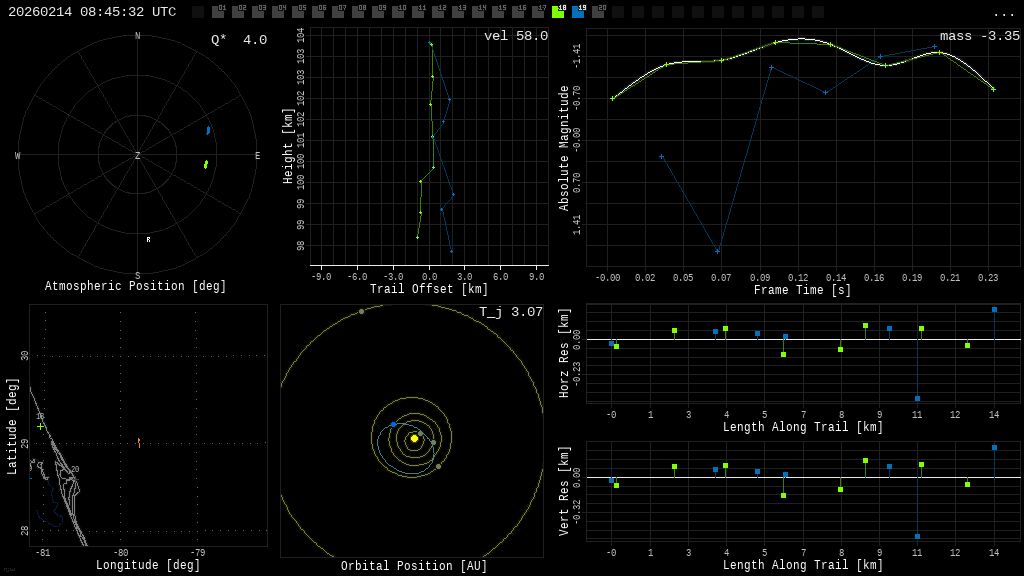The width and height of the screenshot is (1024, 576).
Task: Click the green station 18 cross on the map
Action: 40,426
